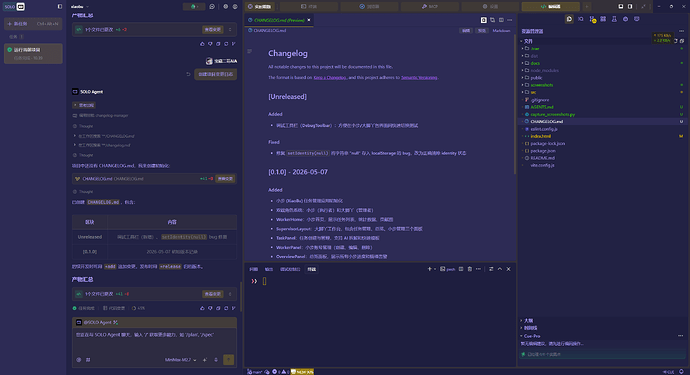Open terminal panel more actions menu
The width and height of the screenshot is (690, 375).
point(478,269)
